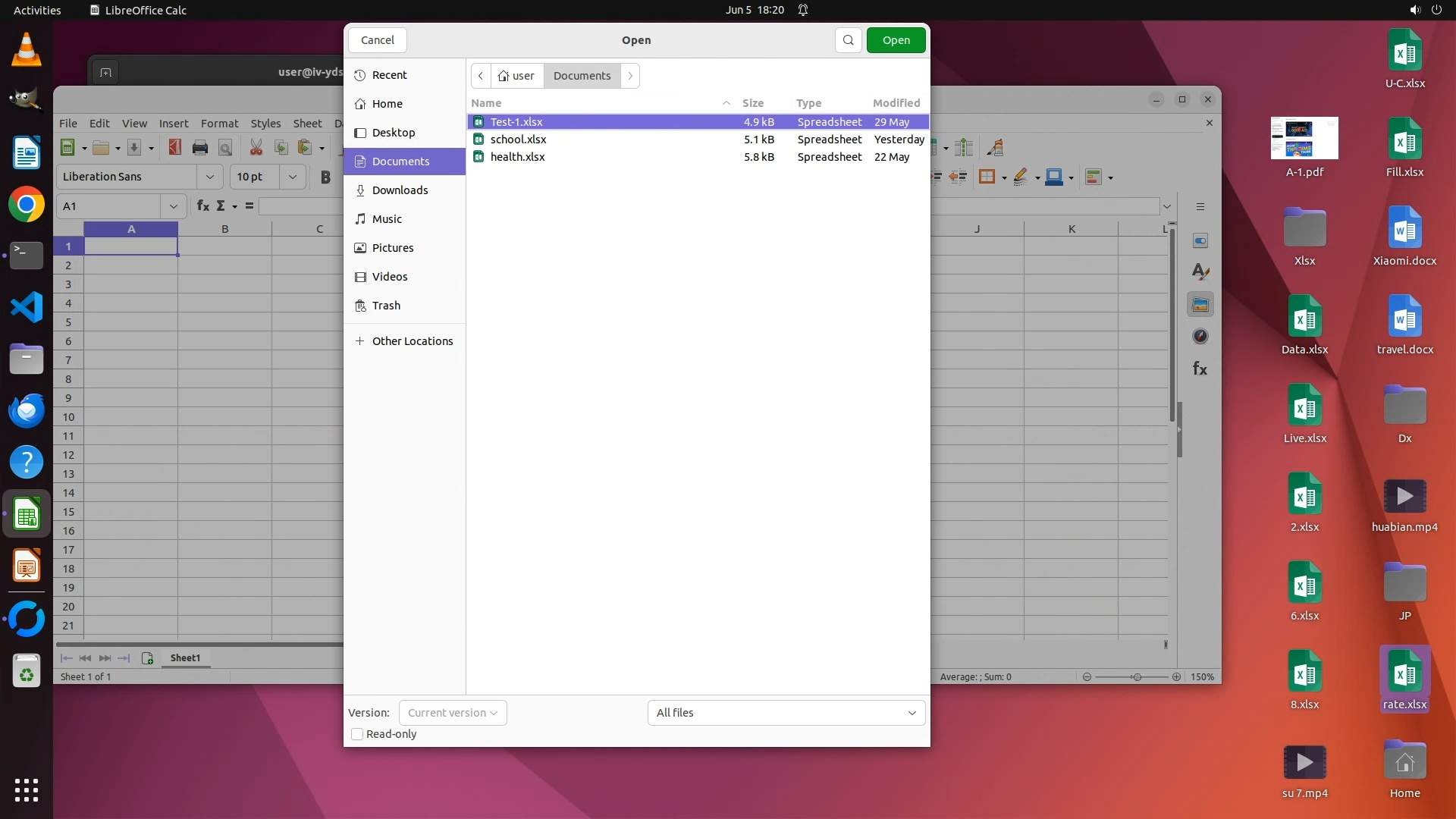Click the Function Wizard fx icon
The height and width of the screenshot is (819, 1456).
click(x=202, y=206)
